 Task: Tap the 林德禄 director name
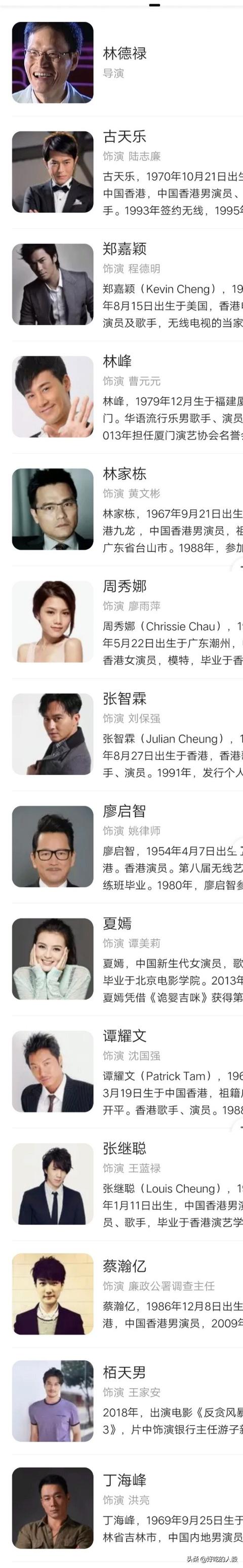click(x=125, y=54)
